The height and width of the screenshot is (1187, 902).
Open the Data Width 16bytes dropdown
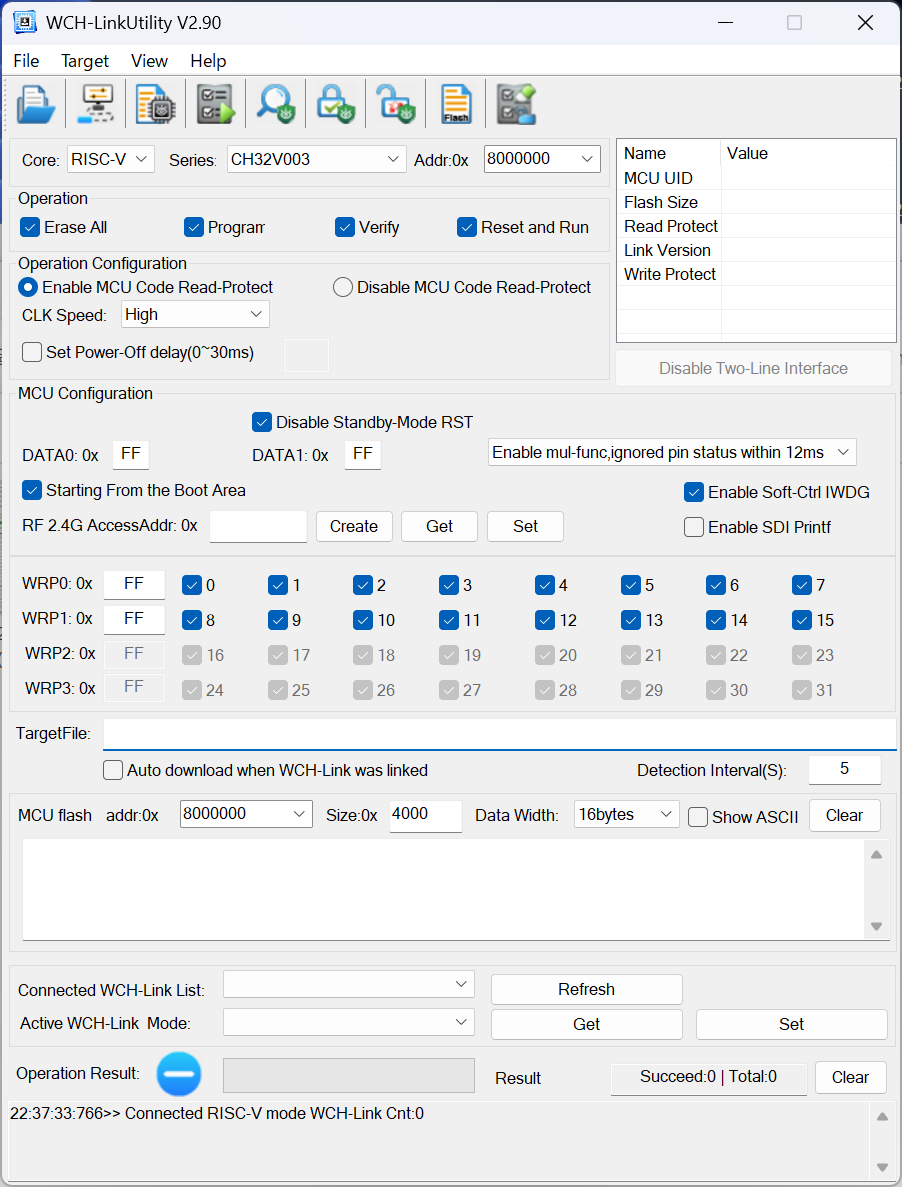click(x=627, y=815)
